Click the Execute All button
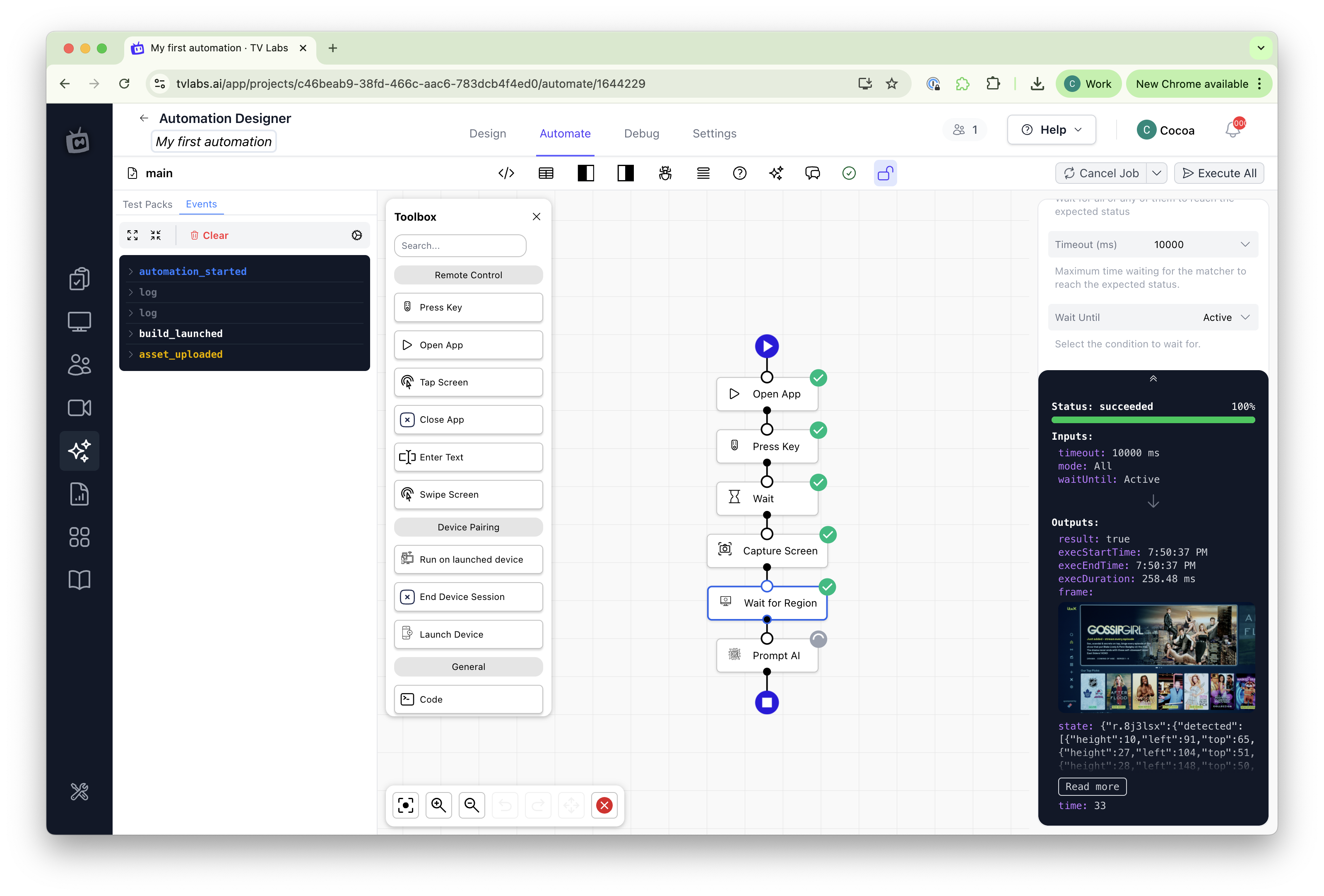The width and height of the screenshot is (1324, 896). (x=1219, y=173)
